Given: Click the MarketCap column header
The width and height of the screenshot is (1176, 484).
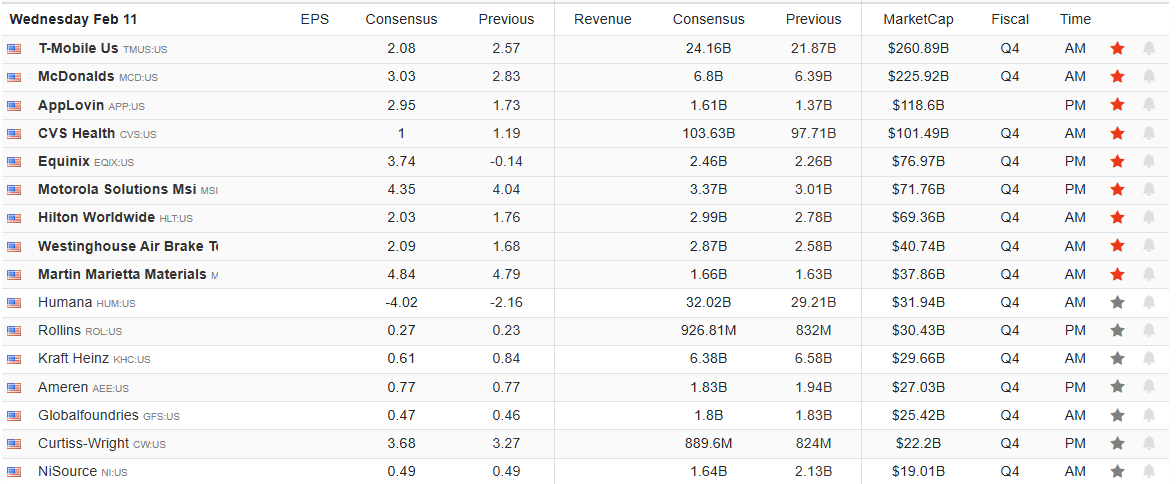Looking at the screenshot, I should [917, 19].
